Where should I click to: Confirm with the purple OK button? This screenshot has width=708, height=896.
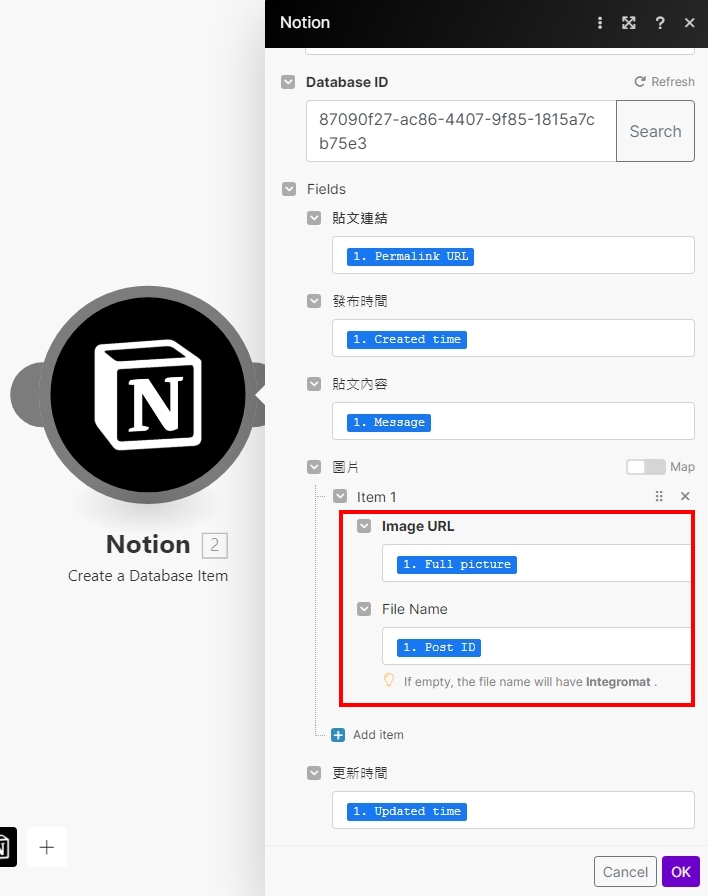pyautogui.click(x=681, y=871)
